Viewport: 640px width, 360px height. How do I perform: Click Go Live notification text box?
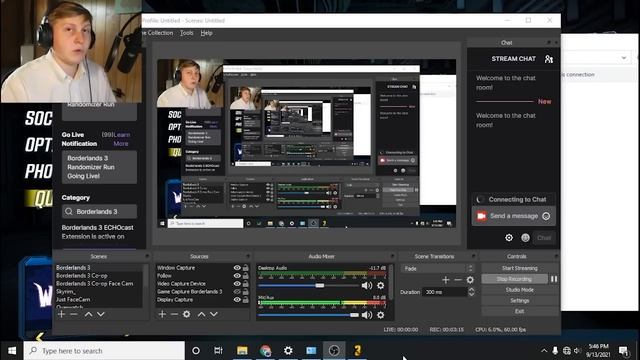click(99, 167)
